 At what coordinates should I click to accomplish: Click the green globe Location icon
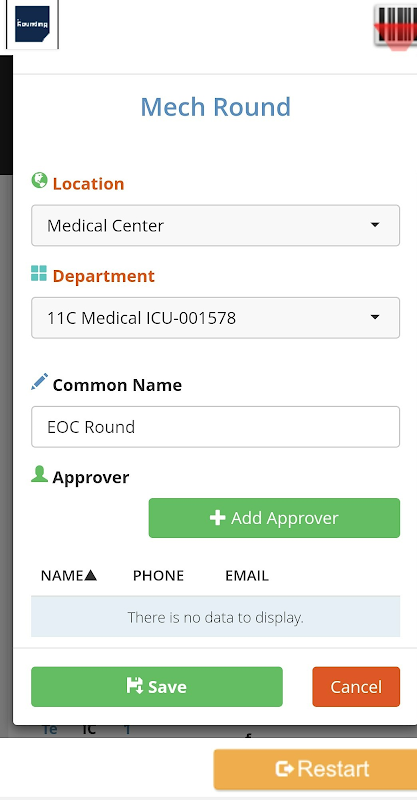tap(39, 181)
